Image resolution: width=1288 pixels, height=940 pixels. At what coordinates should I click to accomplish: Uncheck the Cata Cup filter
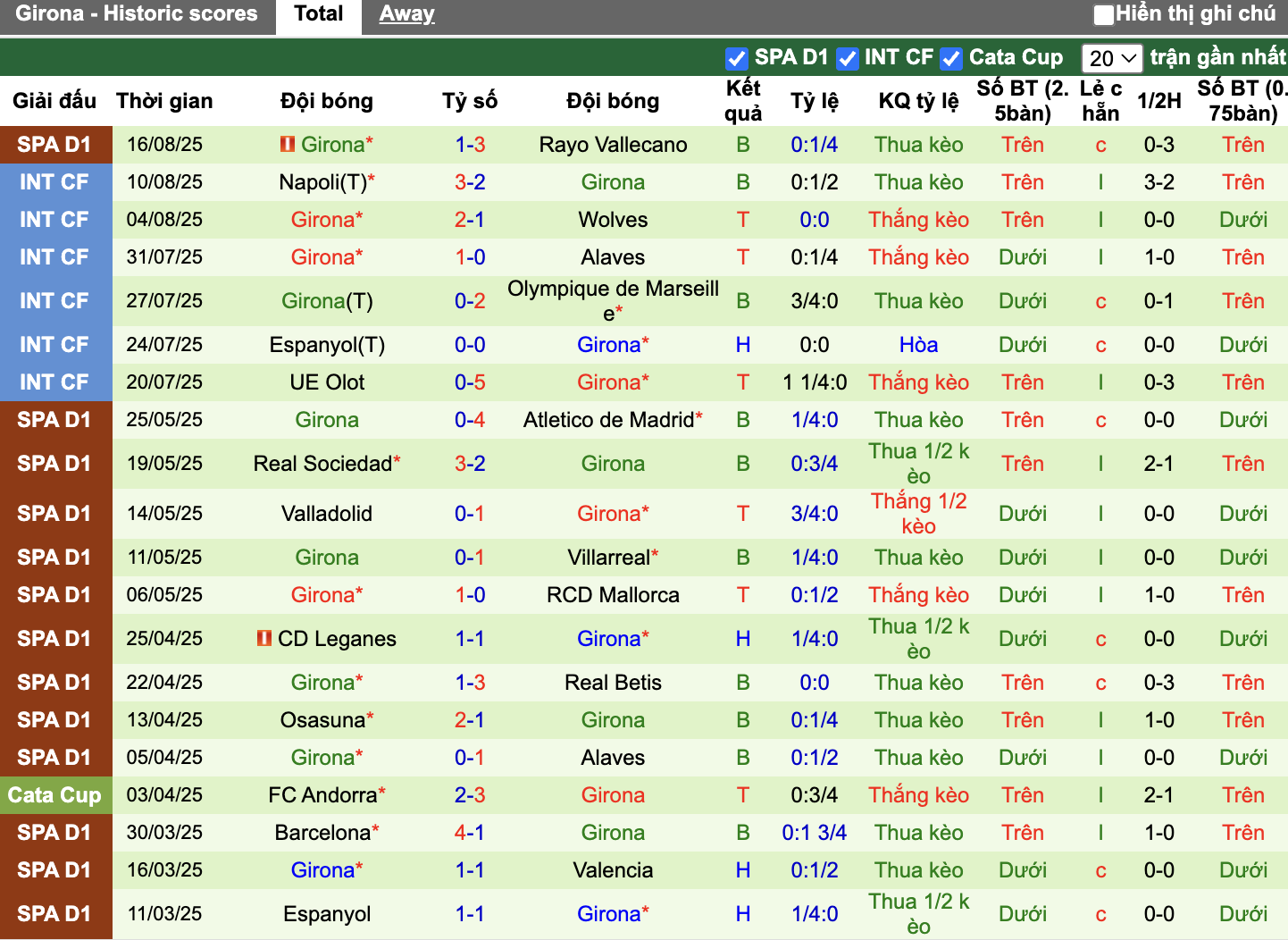tap(951, 58)
